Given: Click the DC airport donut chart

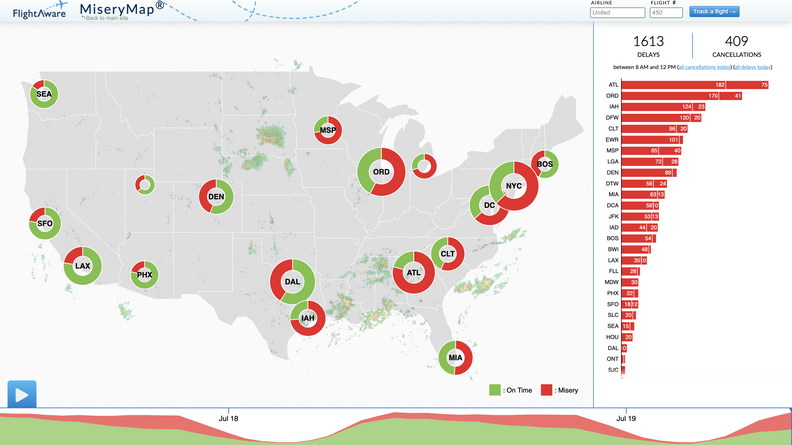Looking at the screenshot, I should 489,205.
